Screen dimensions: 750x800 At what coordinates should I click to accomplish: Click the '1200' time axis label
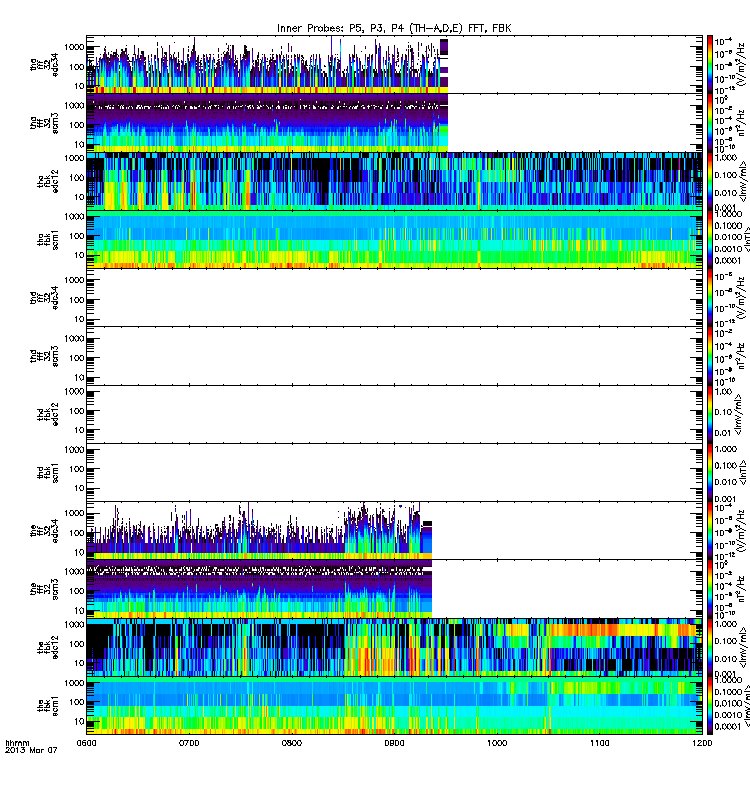(702, 743)
